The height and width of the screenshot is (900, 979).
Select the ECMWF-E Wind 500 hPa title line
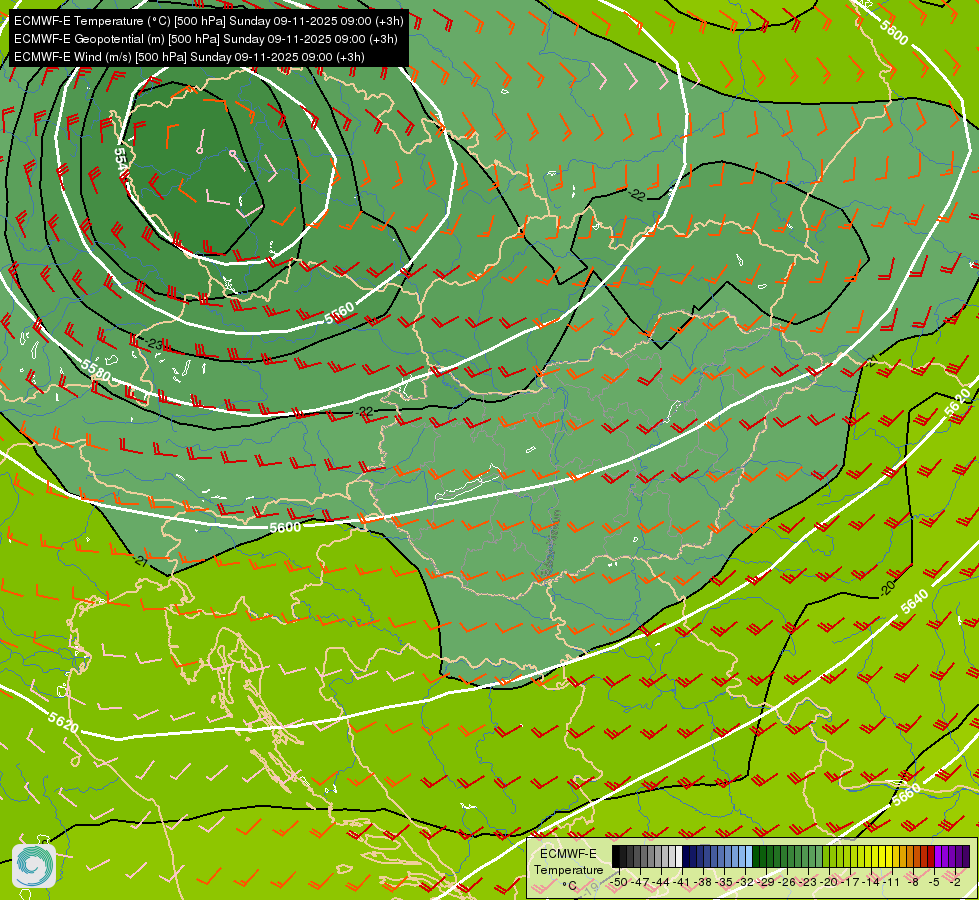coord(189,57)
